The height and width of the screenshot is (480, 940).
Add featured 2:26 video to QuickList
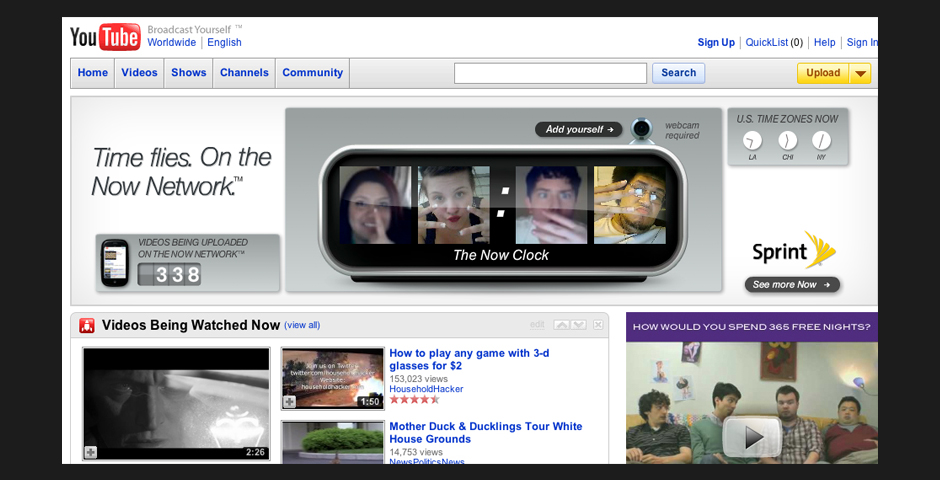pyautogui.click(x=91, y=452)
